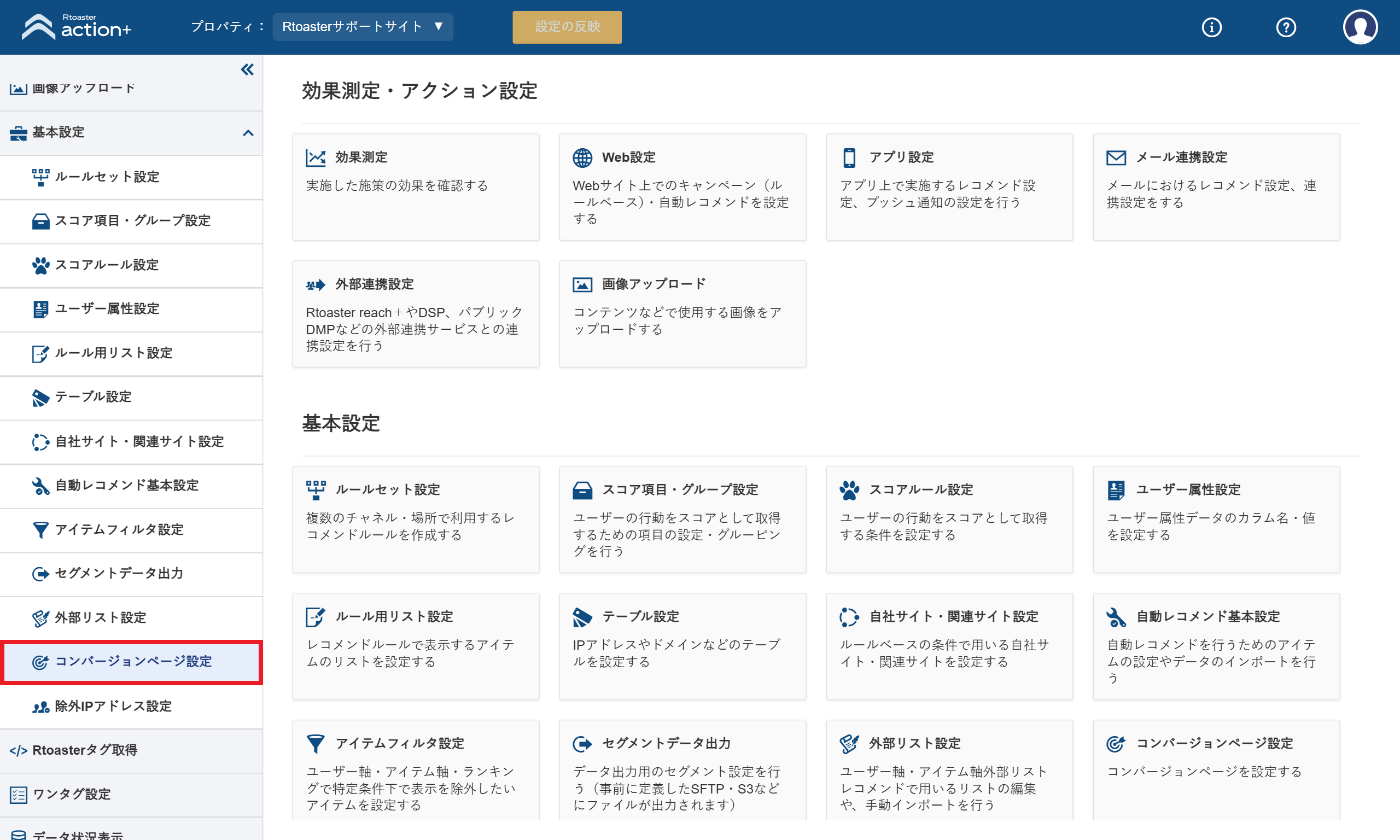1400x840 pixels.
Task: Select ルールセット設定 in the sidebar
Action: [x=131, y=177]
